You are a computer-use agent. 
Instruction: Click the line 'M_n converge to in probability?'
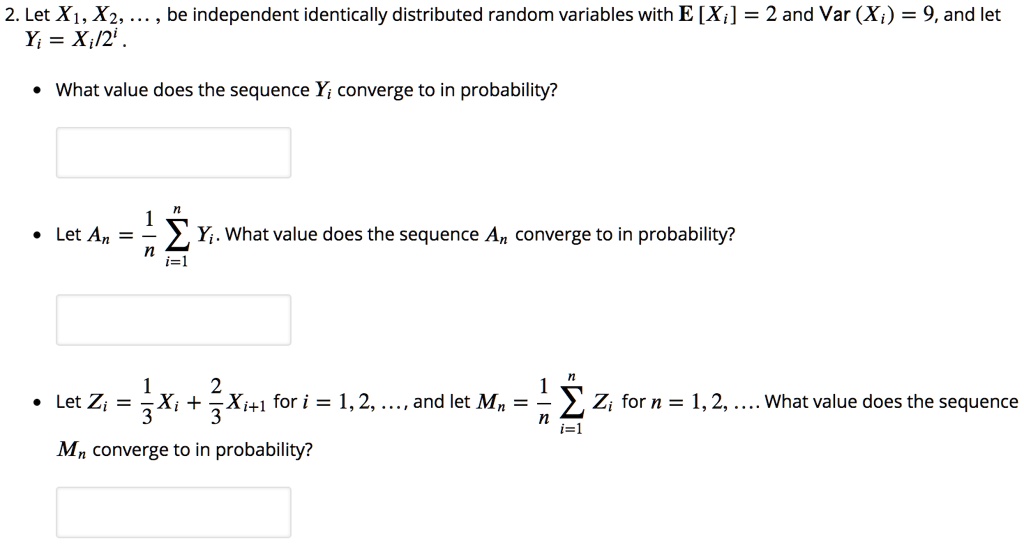(x=185, y=450)
